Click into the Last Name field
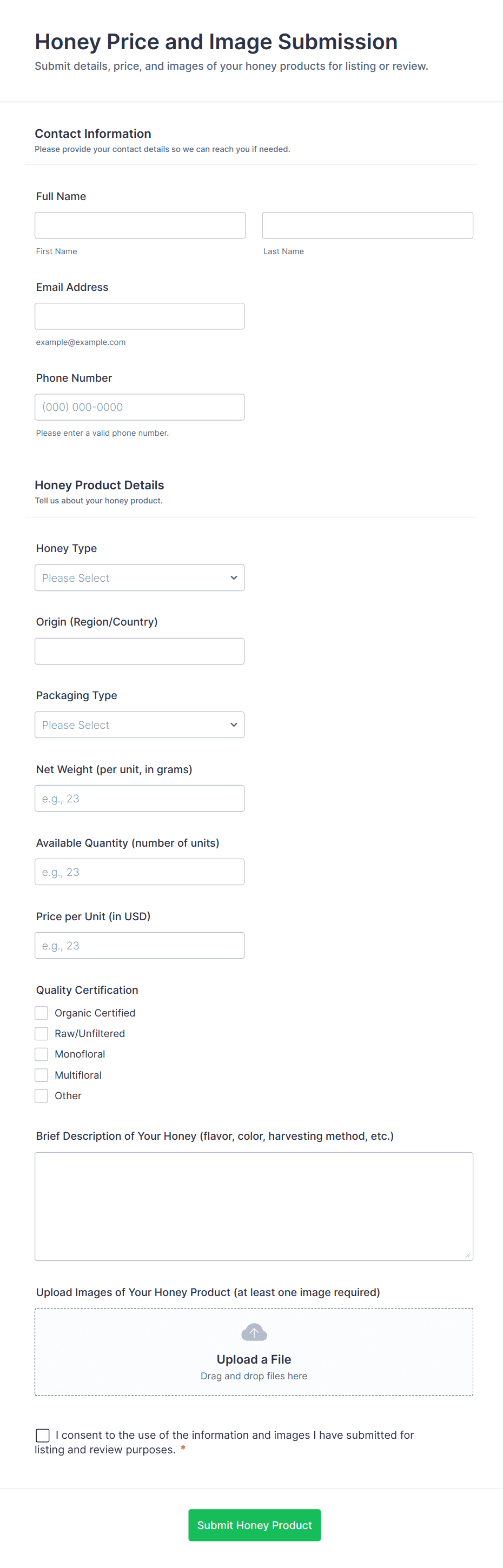This screenshot has height=1568, width=503. [x=367, y=225]
